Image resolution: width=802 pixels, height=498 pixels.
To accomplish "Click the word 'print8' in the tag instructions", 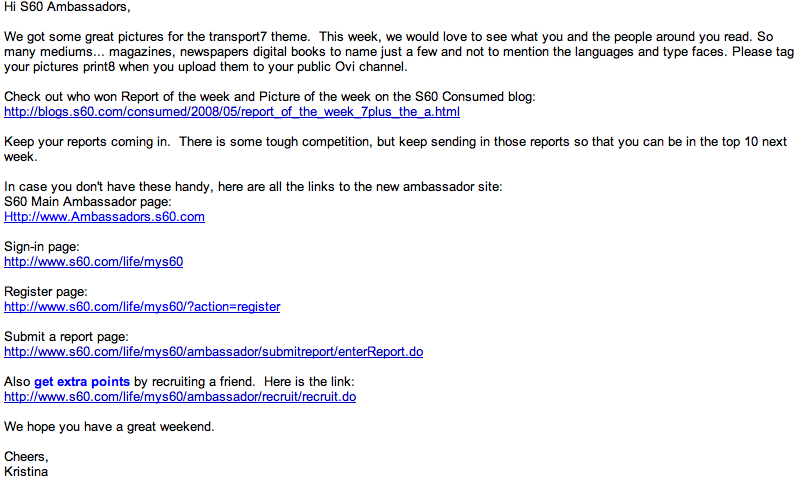I will point(99,67).
